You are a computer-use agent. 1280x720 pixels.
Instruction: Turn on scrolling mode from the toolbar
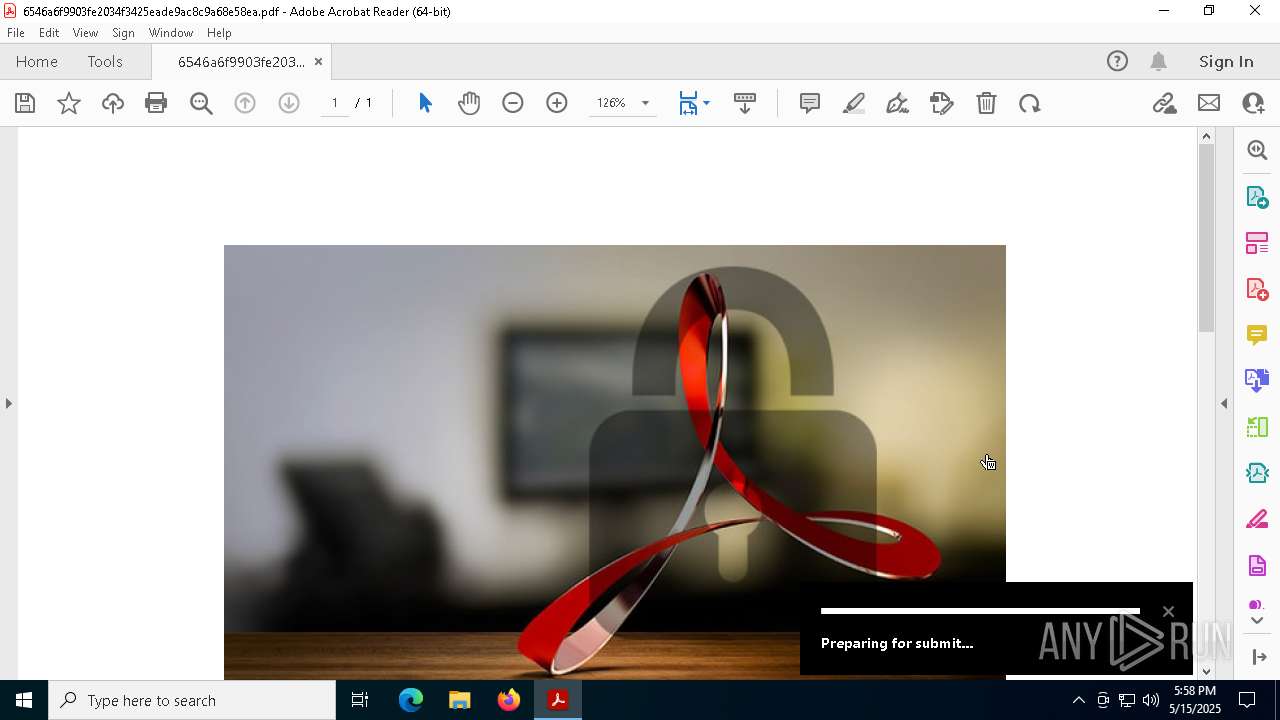click(745, 103)
